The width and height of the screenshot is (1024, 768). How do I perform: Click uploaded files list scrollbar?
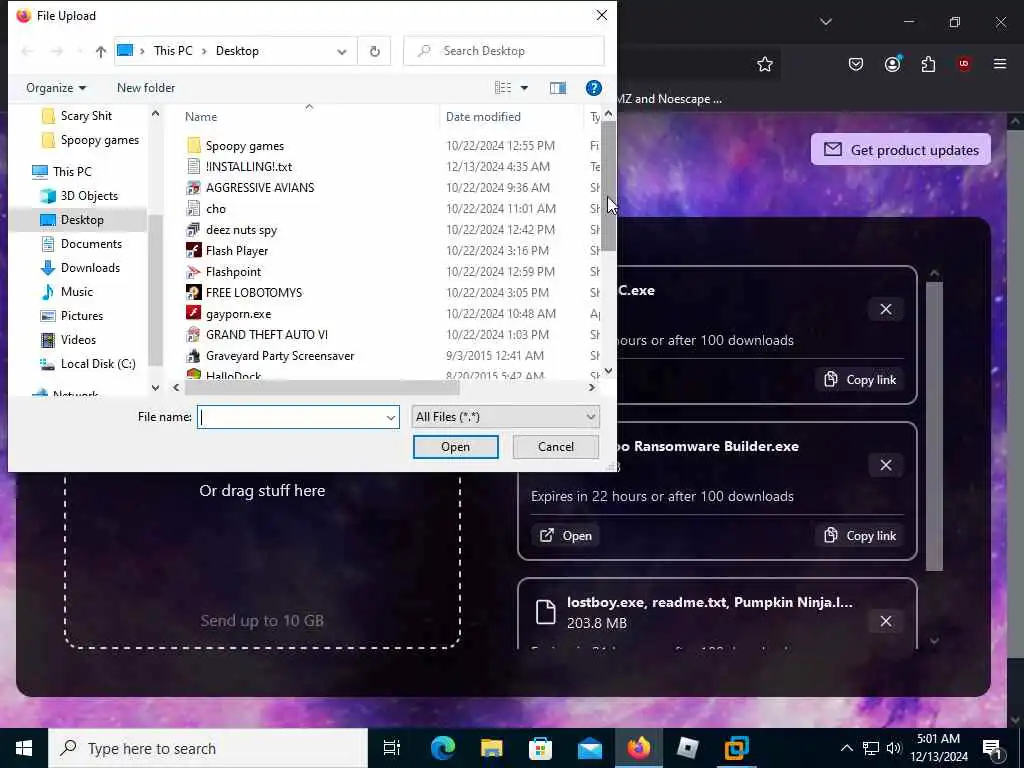point(935,426)
